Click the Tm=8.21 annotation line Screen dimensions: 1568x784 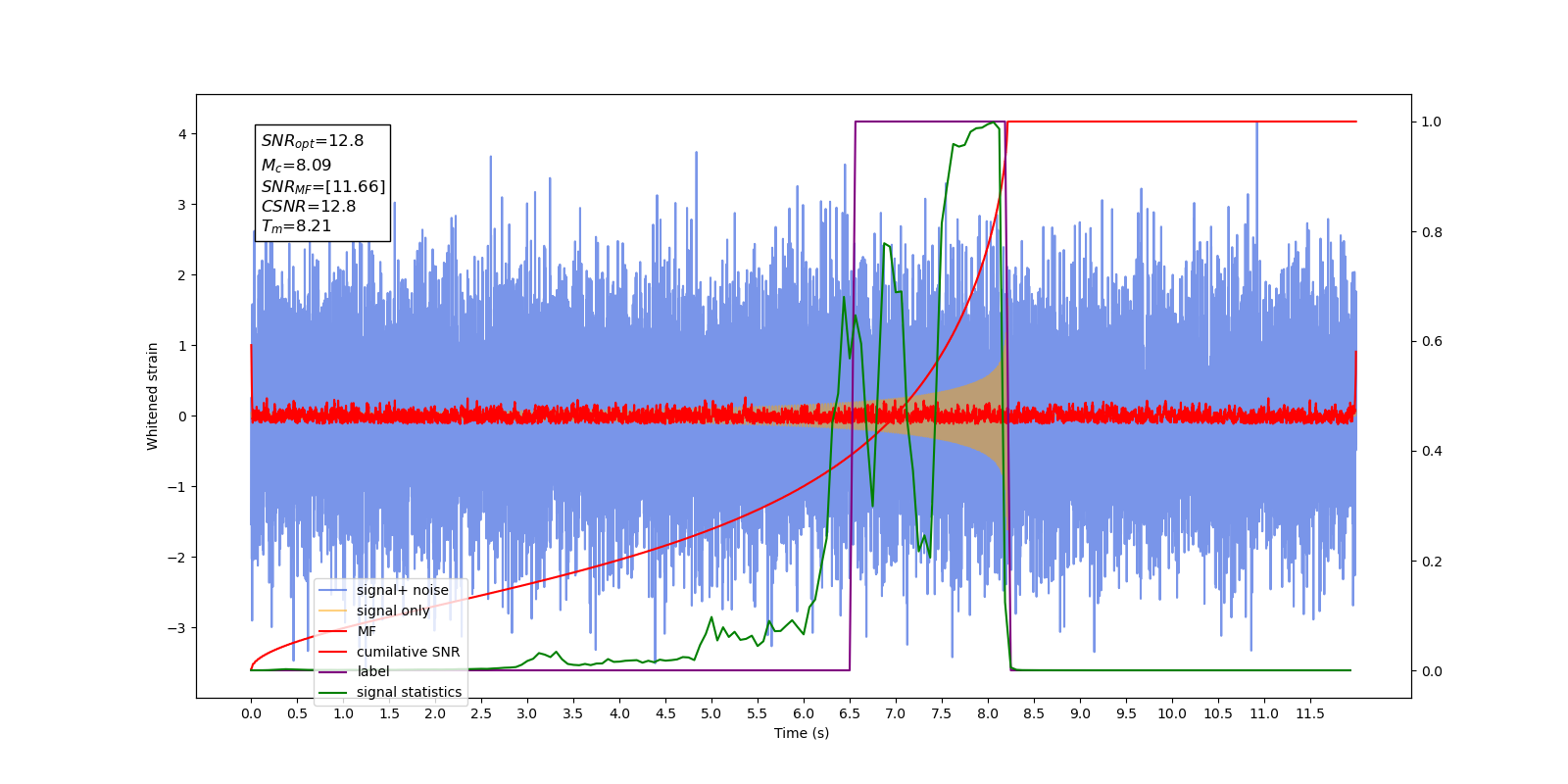coord(296,226)
